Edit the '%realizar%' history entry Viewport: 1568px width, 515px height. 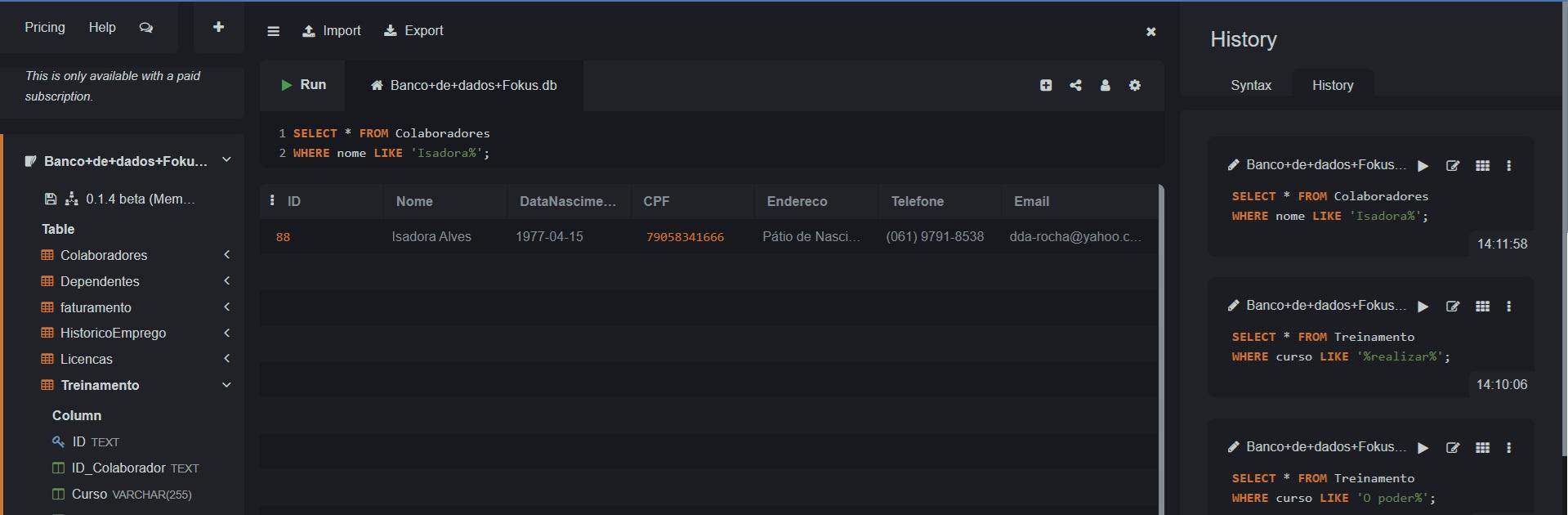pos(1453,307)
